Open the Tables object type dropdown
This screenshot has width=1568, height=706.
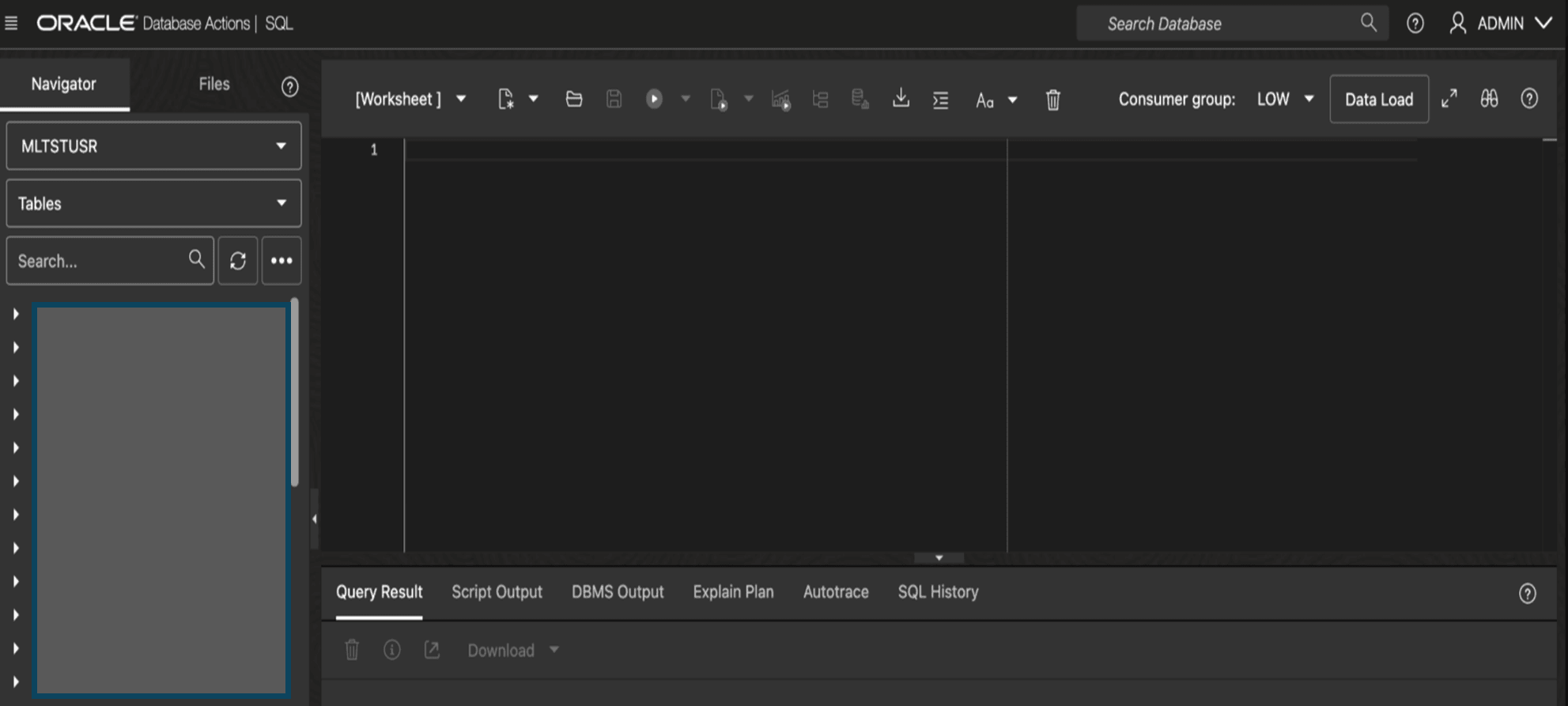pos(153,203)
